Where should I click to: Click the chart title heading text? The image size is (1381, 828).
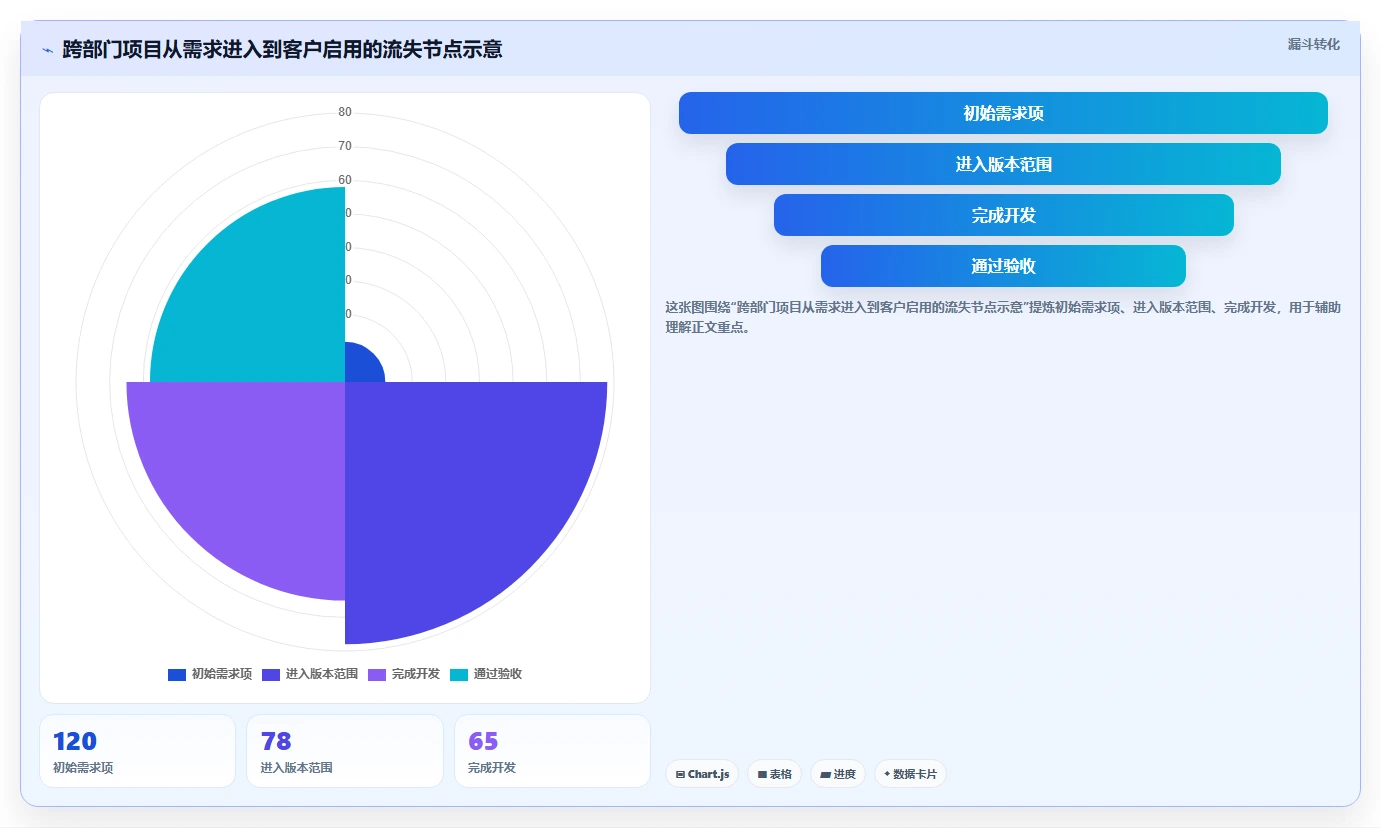coord(282,49)
